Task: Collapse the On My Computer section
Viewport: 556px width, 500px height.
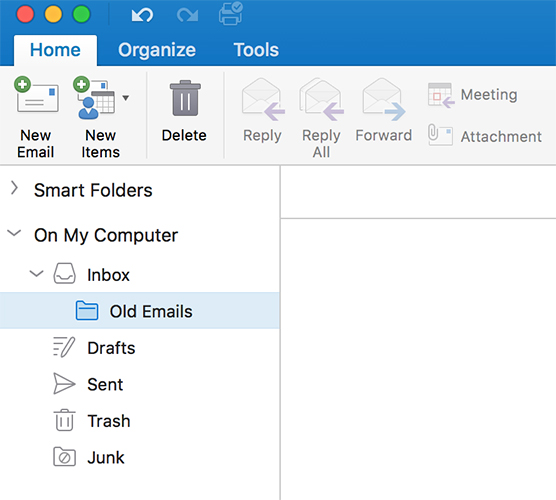Action: point(14,233)
